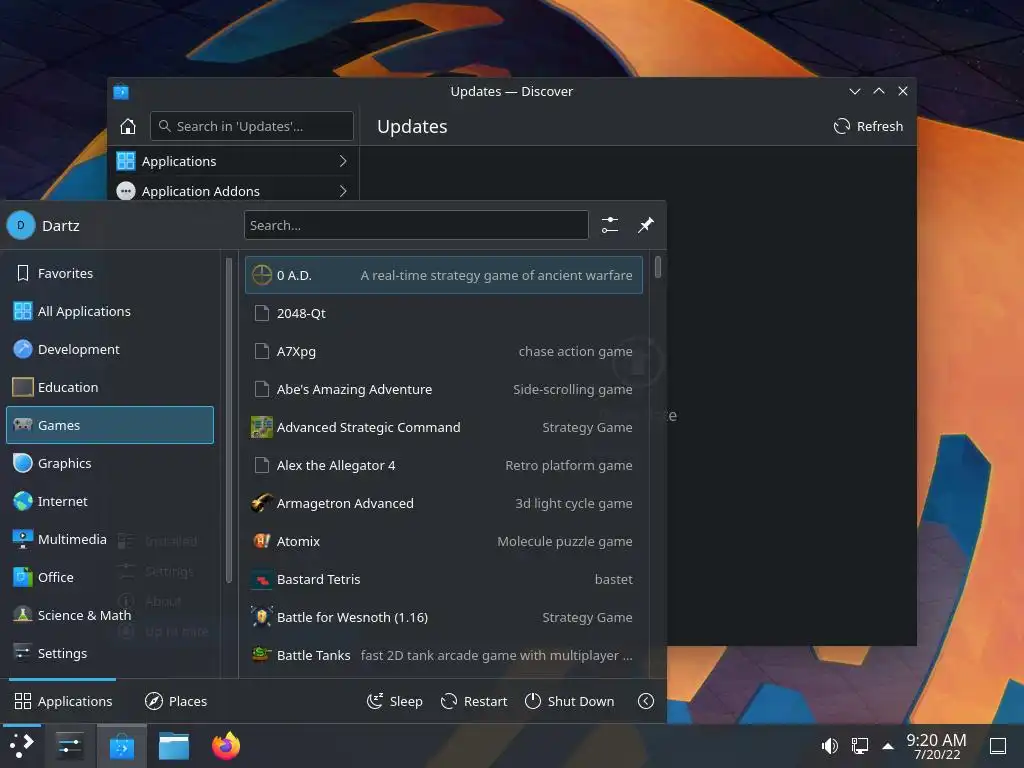Open Battle Tanks arcade game
Screen dimensions: 1024x768
[x=443, y=654]
